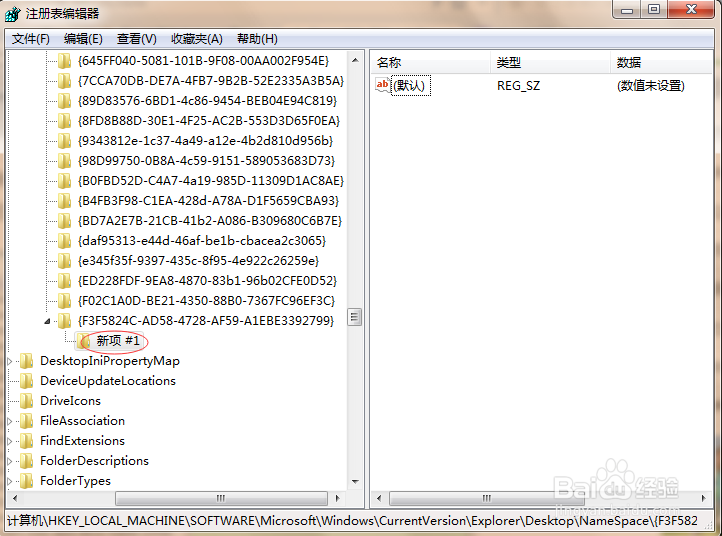The height and width of the screenshot is (536, 722).
Task: Minimize the Registry Editor window
Action: [627, 10]
